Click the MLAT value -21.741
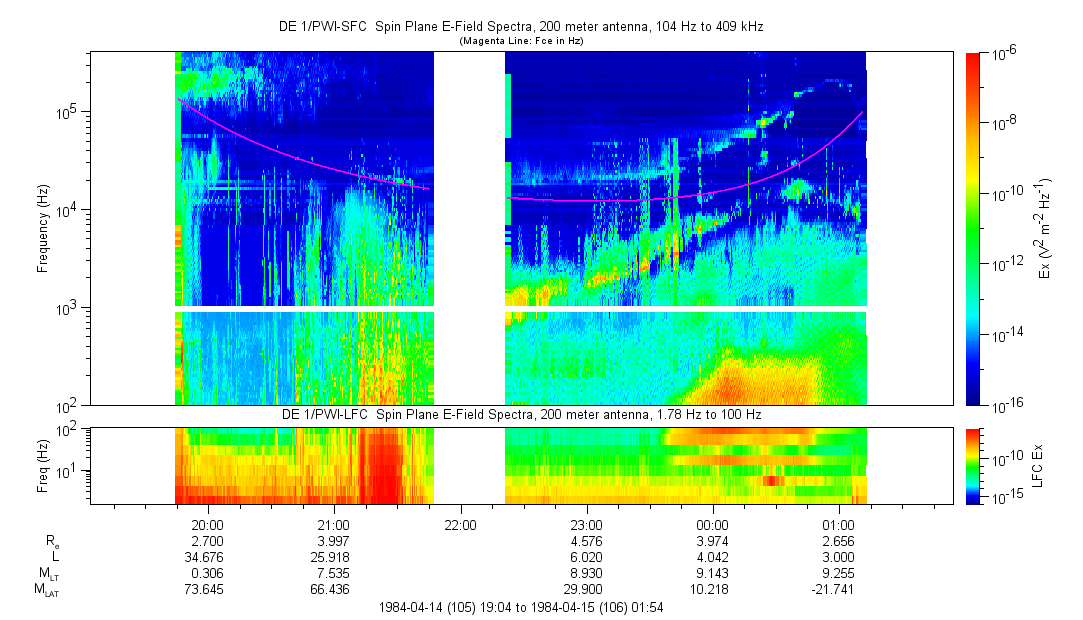The width and height of the screenshot is (1083, 620). tap(838, 591)
